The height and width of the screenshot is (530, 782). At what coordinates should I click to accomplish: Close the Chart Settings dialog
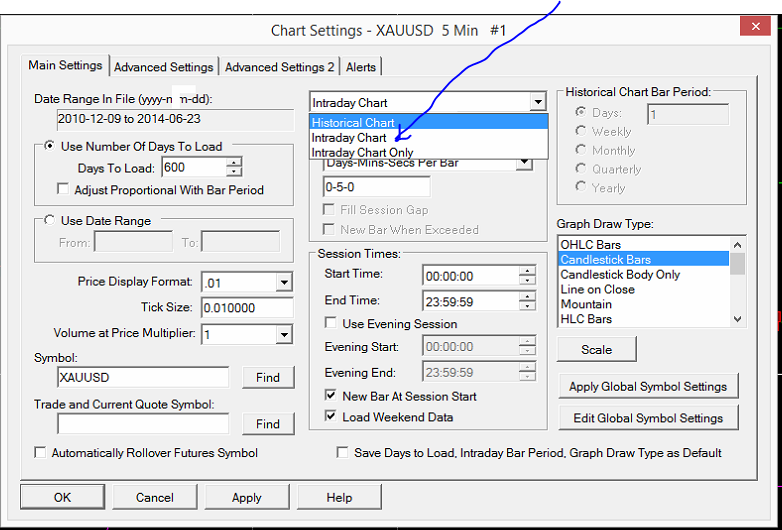click(x=756, y=26)
